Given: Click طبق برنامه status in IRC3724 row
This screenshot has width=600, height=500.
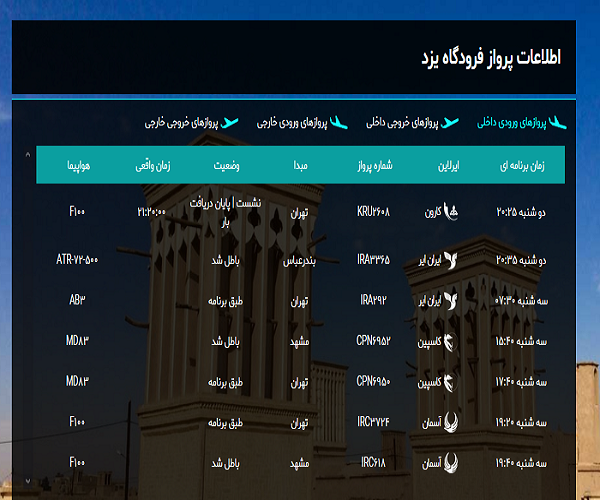Looking at the screenshot, I should tap(225, 423).
